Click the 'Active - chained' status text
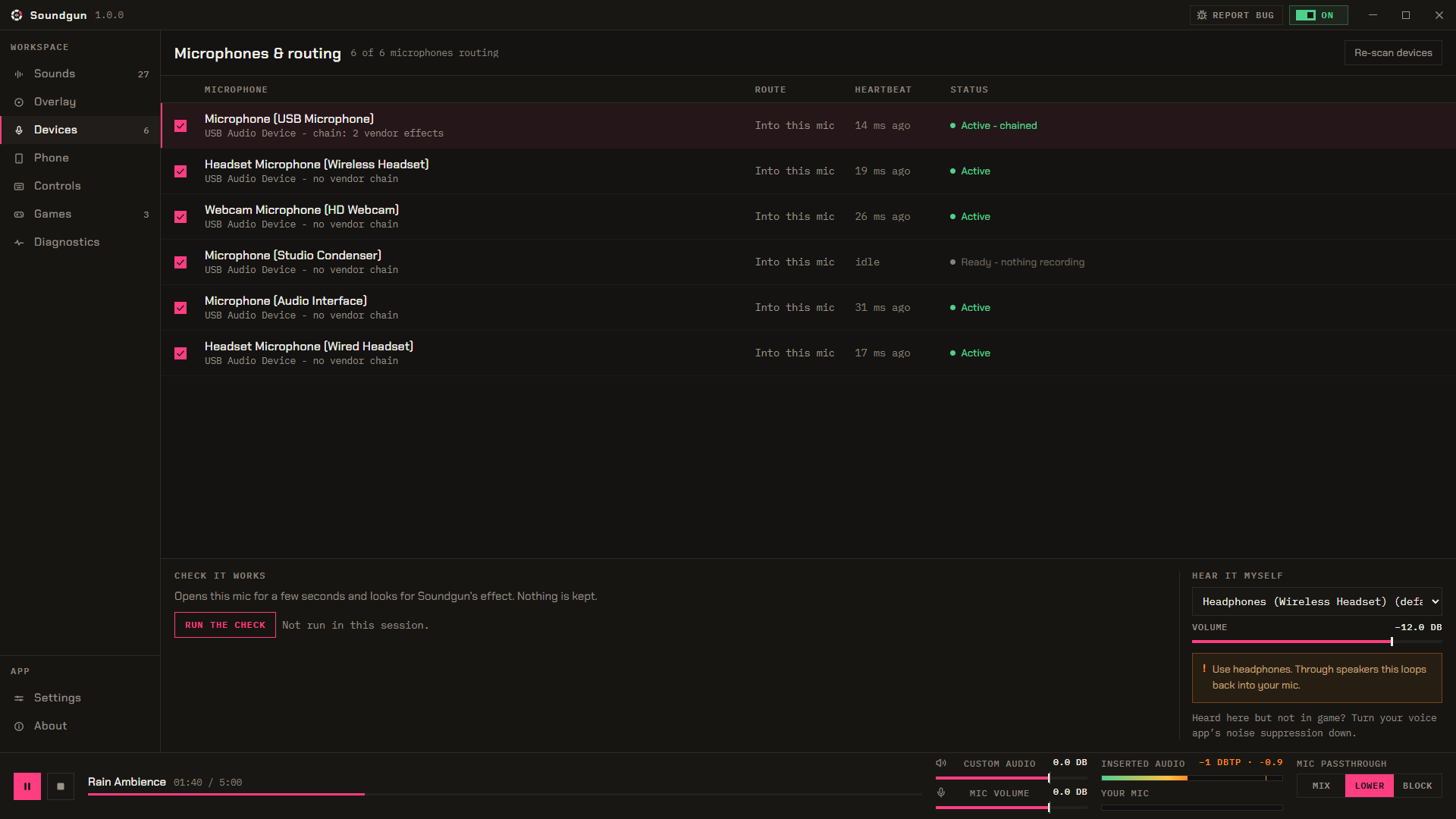 pyautogui.click(x=999, y=126)
